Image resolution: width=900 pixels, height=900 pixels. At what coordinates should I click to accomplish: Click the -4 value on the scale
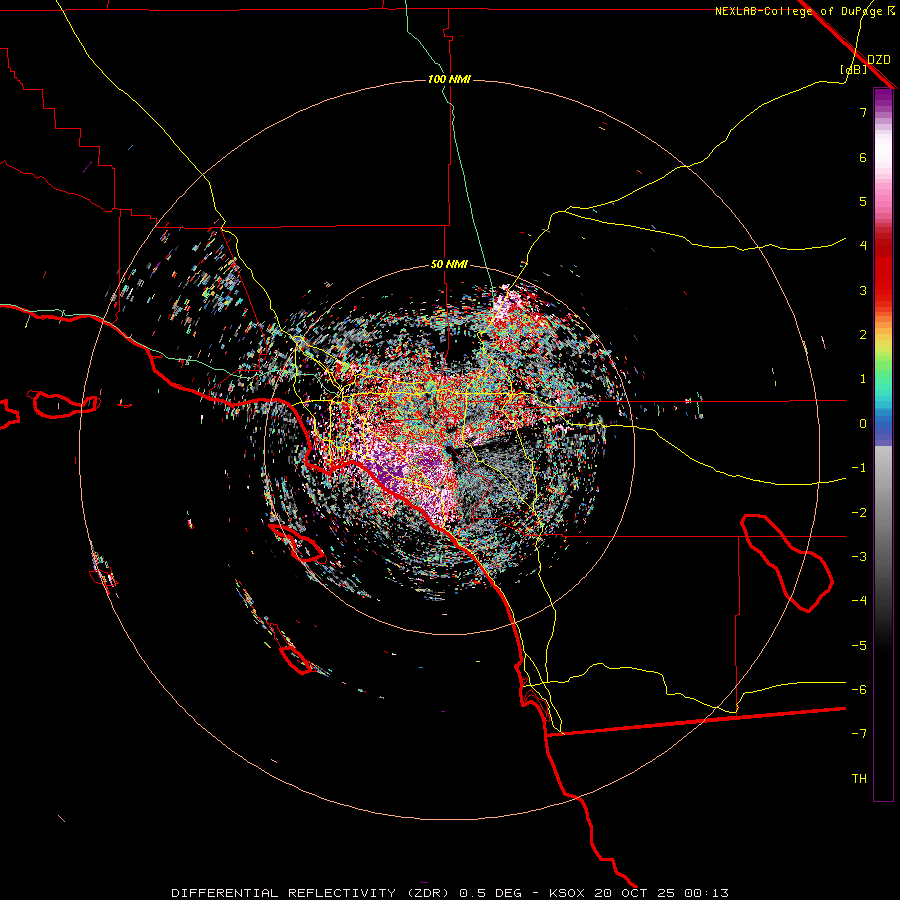(x=859, y=601)
